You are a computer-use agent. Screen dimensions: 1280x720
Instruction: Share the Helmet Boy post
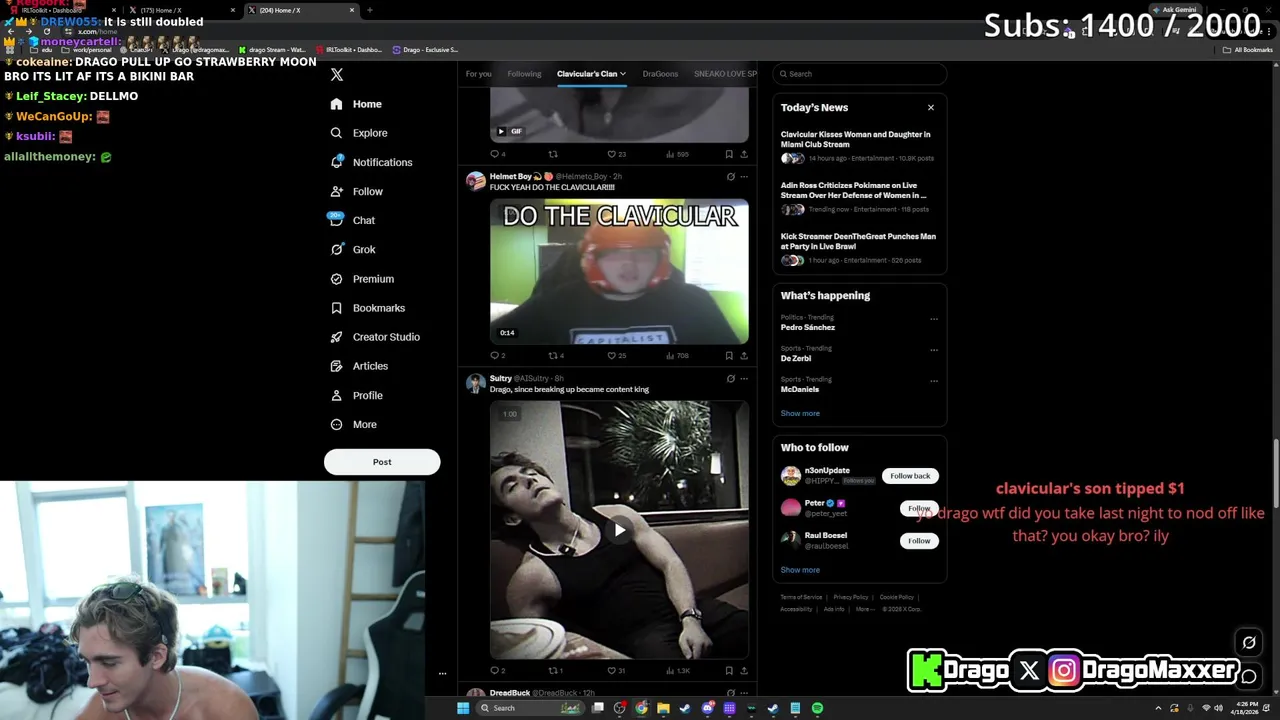click(x=744, y=355)
